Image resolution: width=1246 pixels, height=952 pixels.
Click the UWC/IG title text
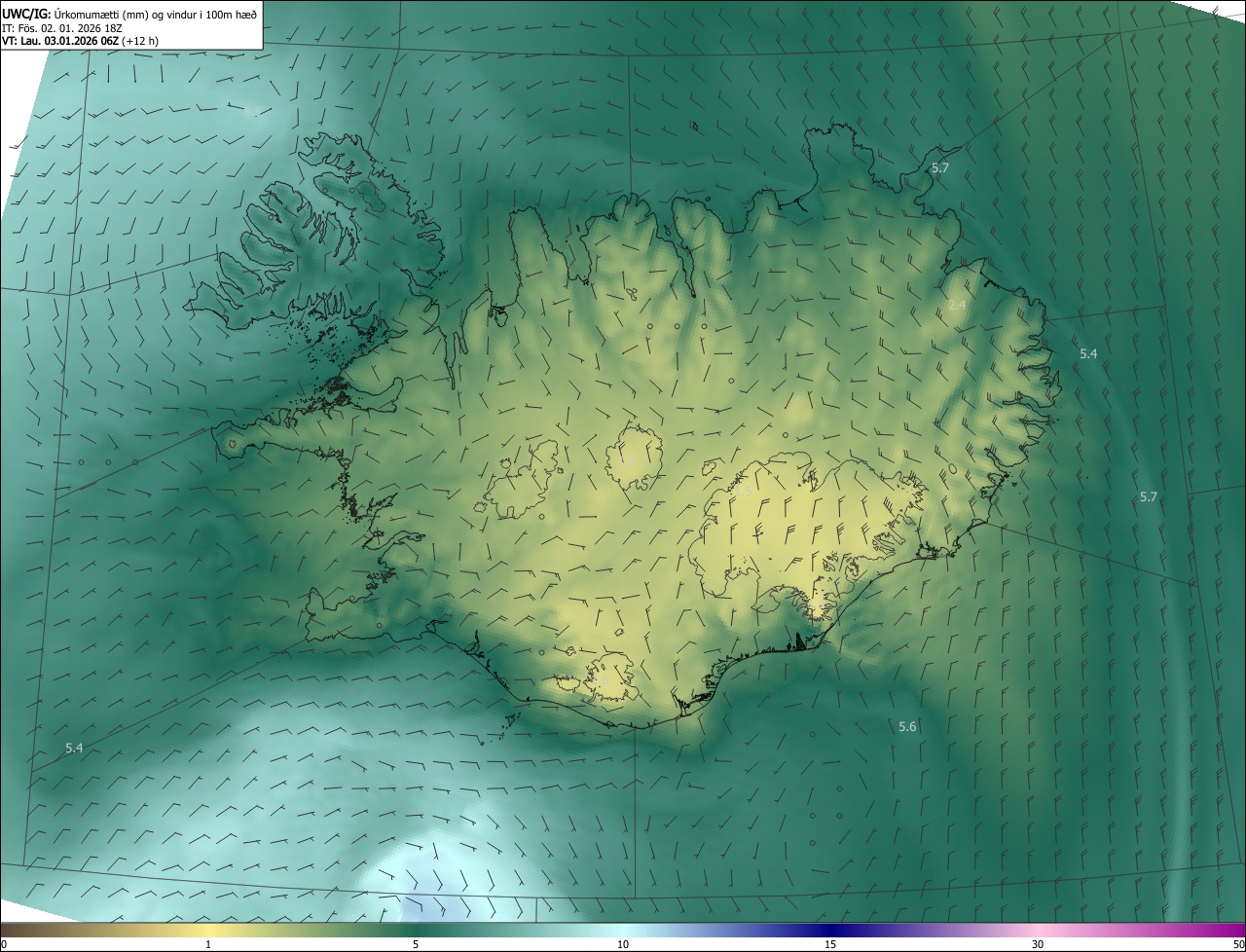(x=26, y=13)
